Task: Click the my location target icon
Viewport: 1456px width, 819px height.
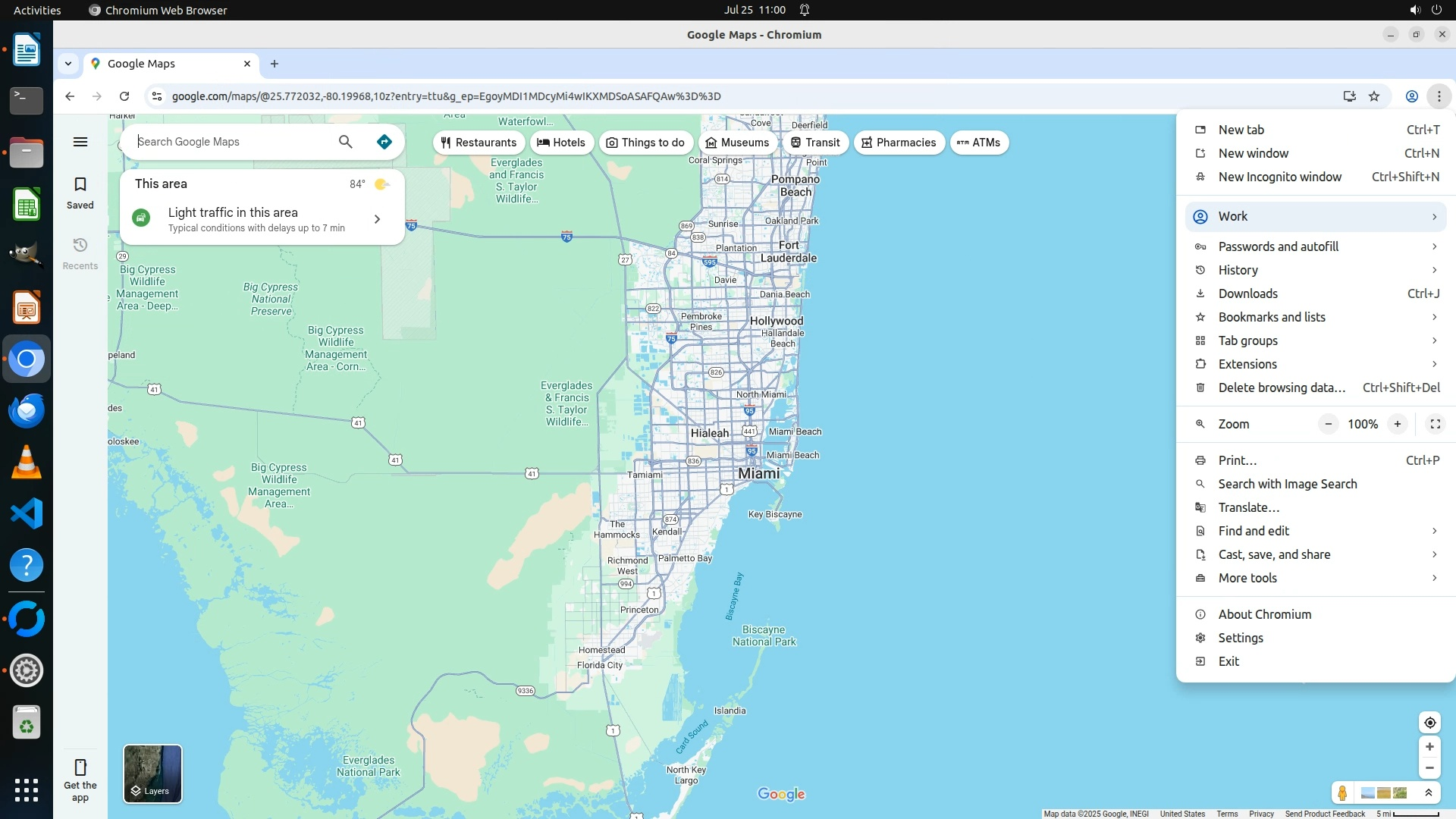Action: click(1429, 723)
